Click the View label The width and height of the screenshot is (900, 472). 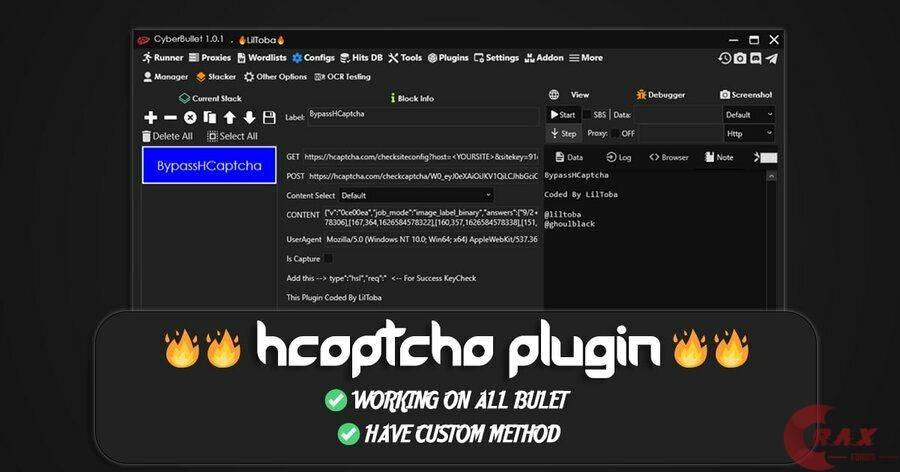580,95
